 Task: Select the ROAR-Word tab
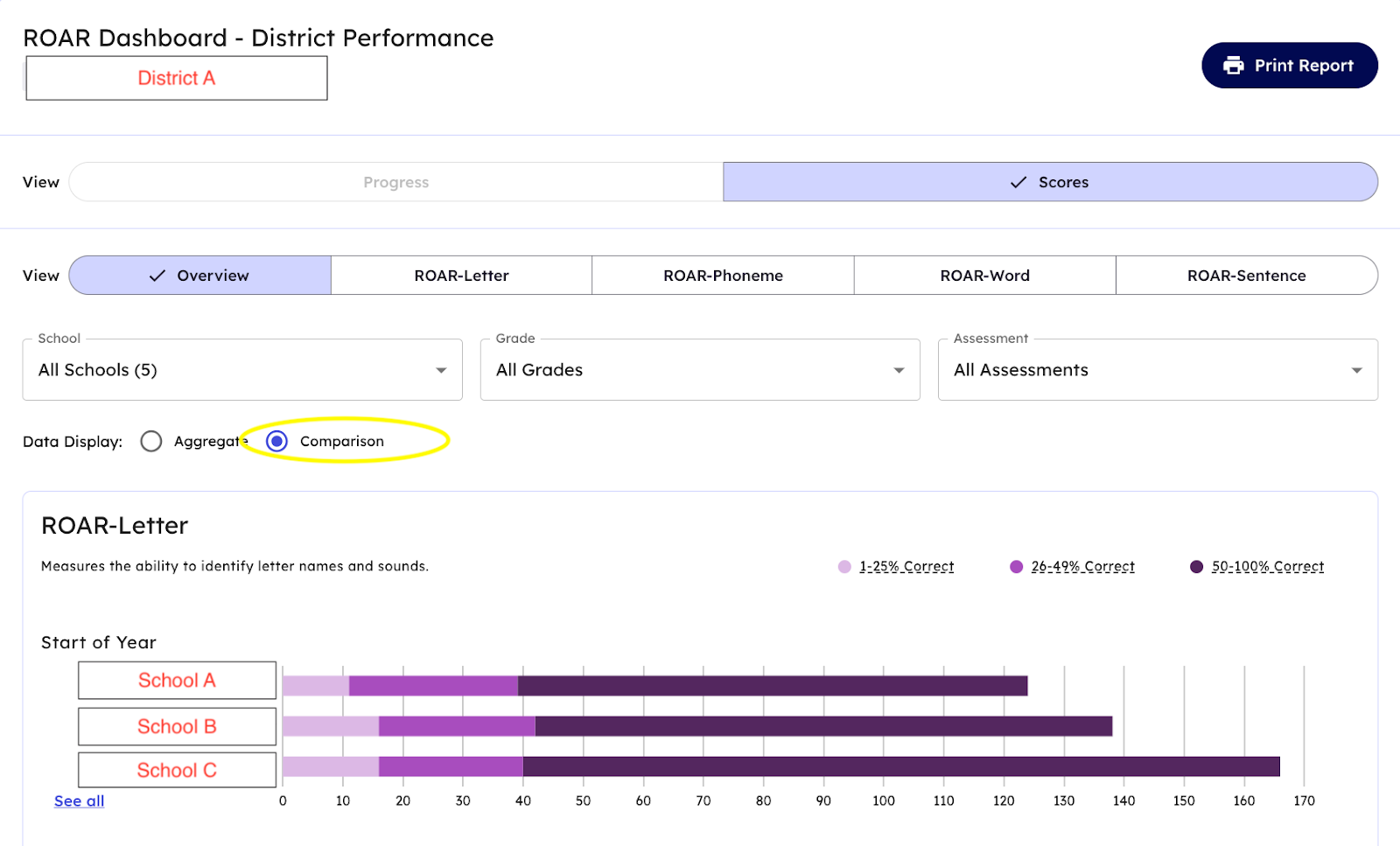point(984,276)
